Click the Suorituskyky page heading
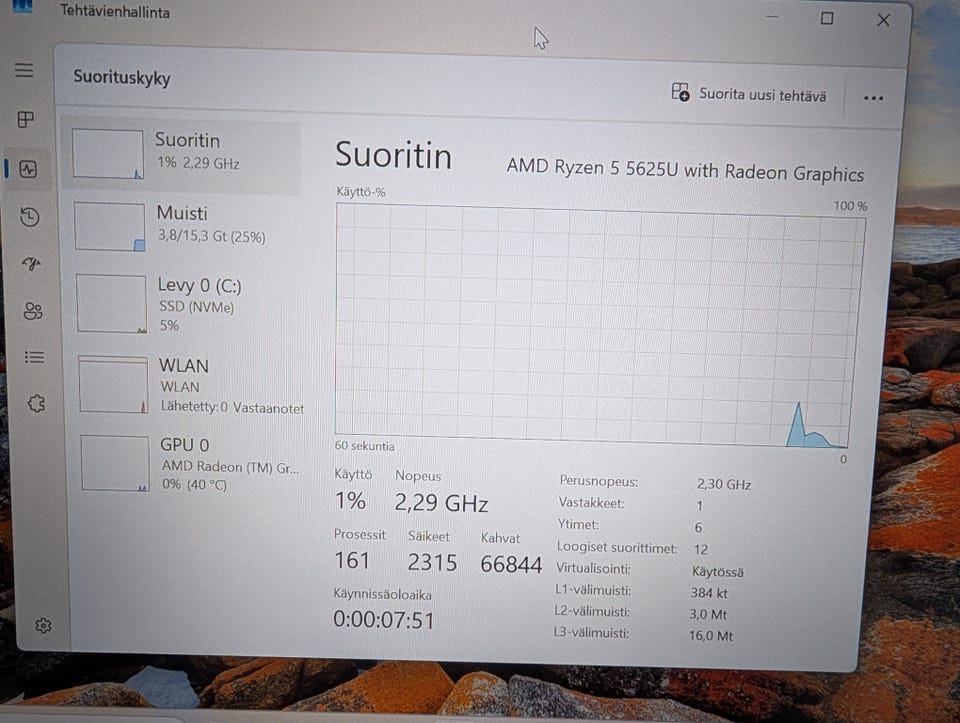The image size is (960, 723). tap(122, 78)
